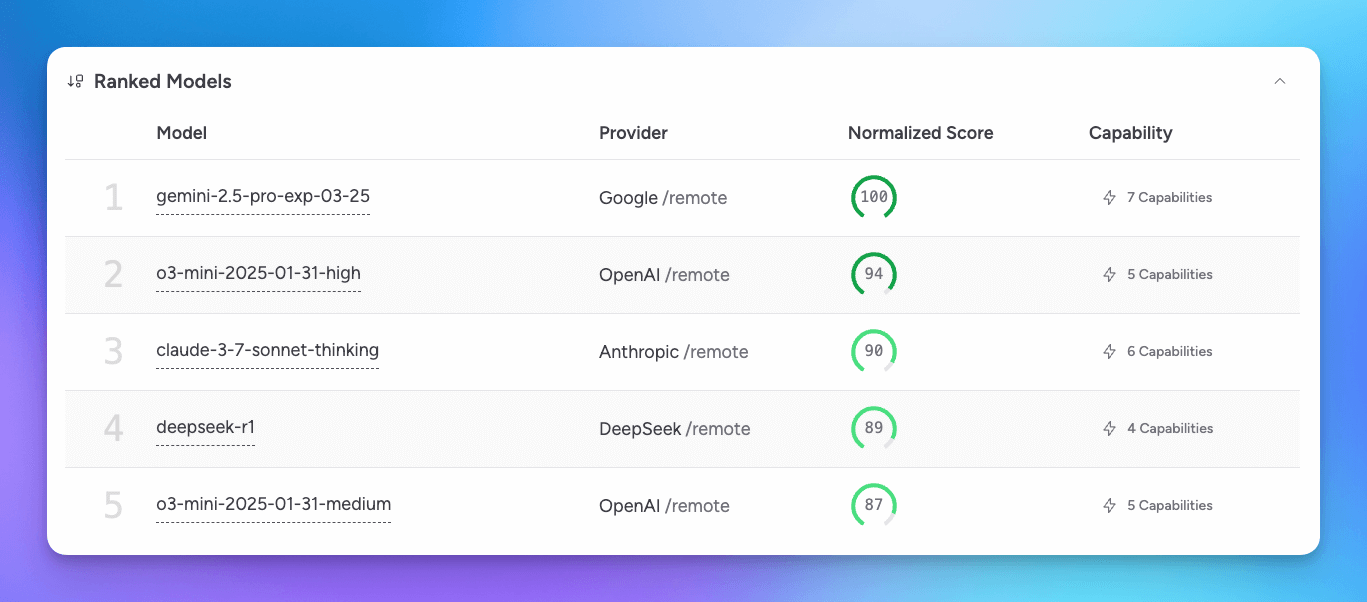
Task: Open the o3-mini-2025-01-31-high model link
Action: click(258, 274)
